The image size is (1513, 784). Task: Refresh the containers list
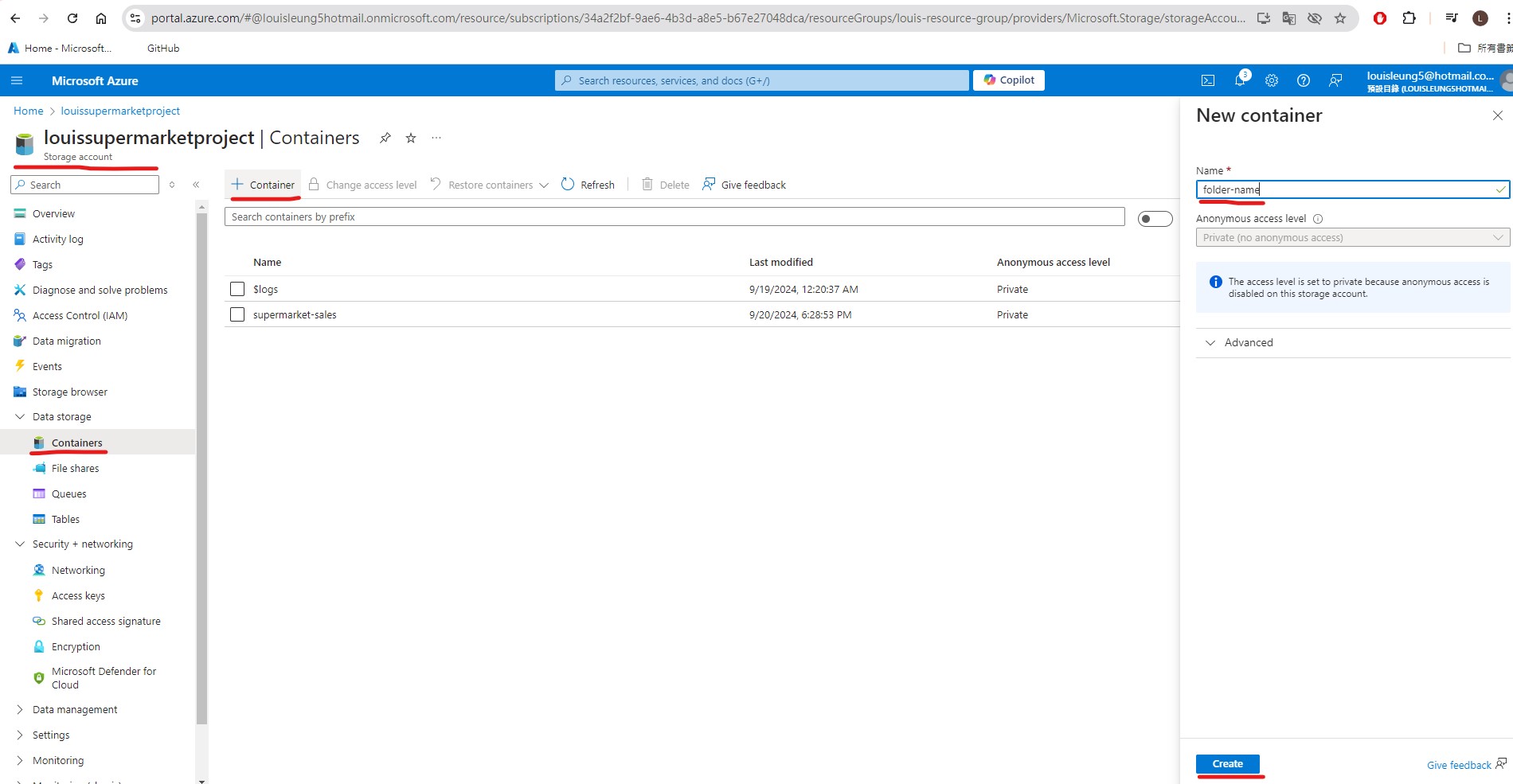pyautogui.click(x=588, y=184)
